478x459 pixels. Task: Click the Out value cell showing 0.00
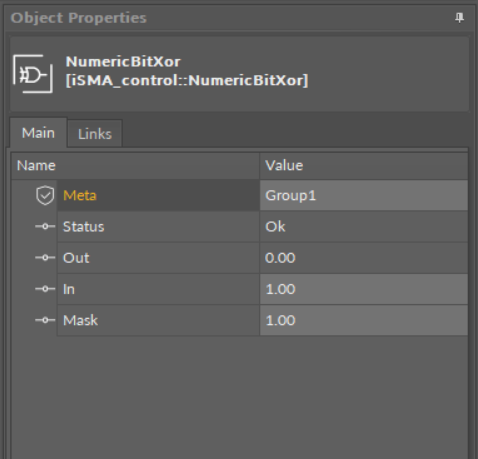pyautogui.click(x=364, y=258)
